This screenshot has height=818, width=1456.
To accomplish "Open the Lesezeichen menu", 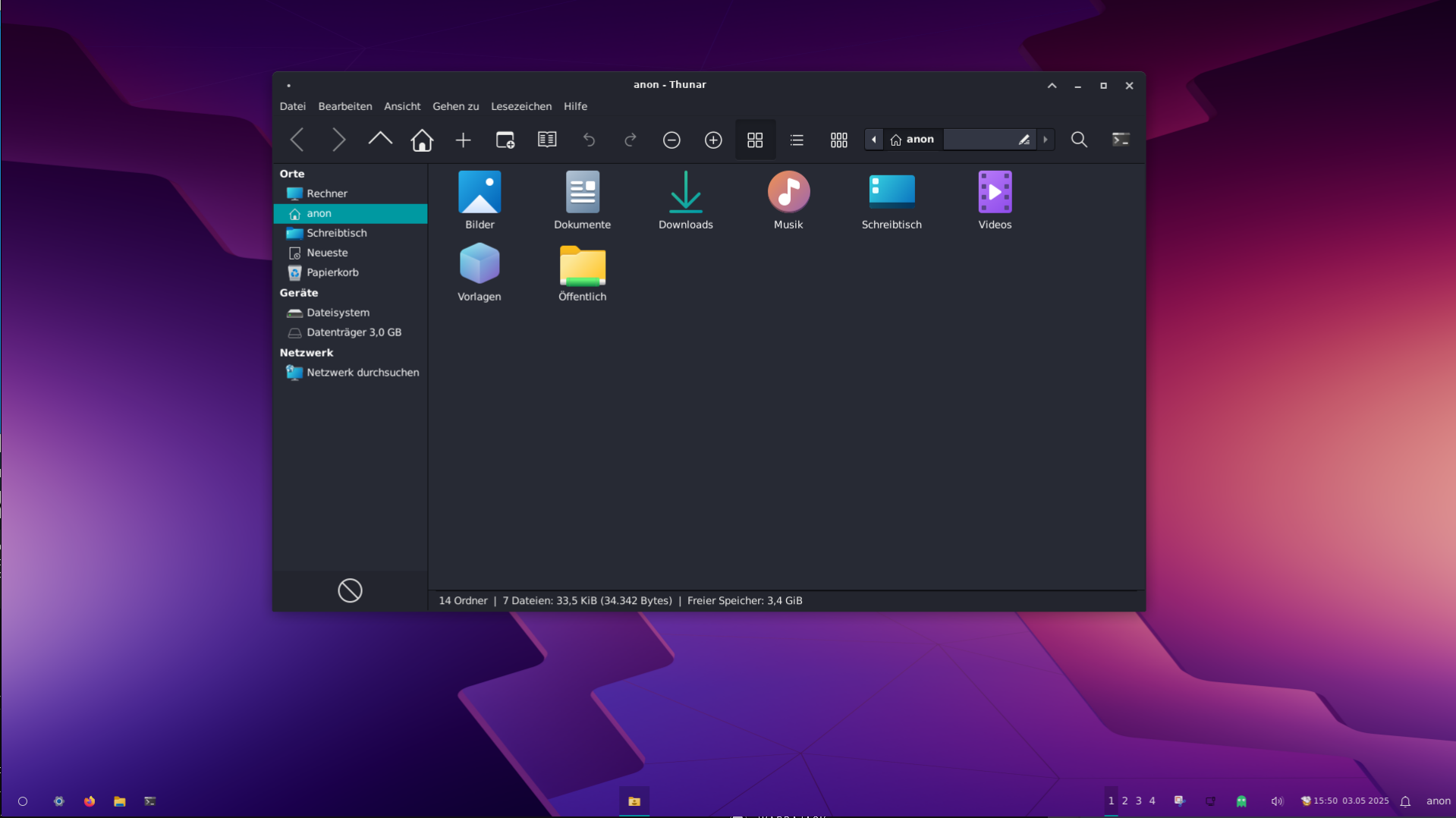I will point(520,106).
